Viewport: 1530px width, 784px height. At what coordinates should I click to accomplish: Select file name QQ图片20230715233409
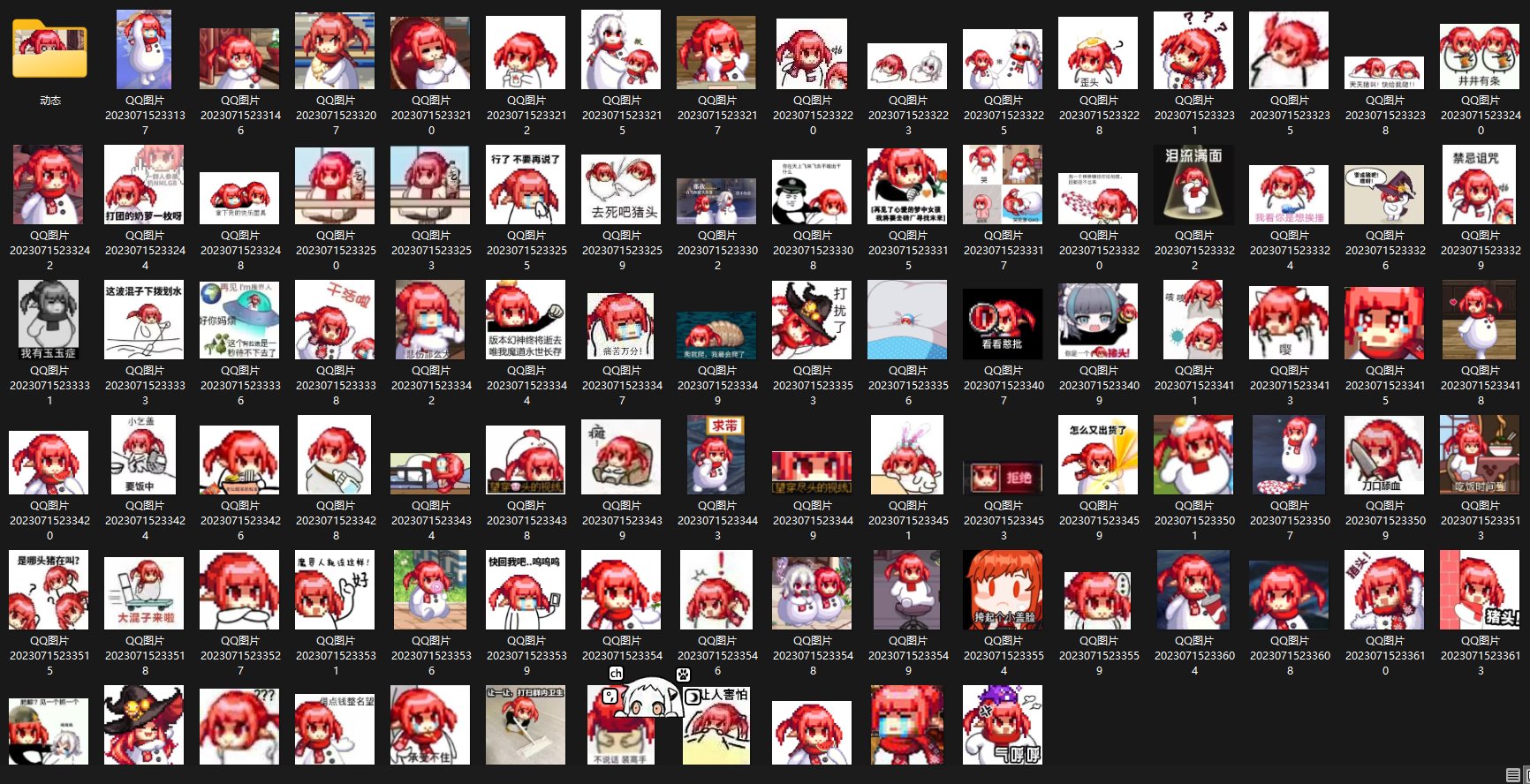tap(1099, 385)
